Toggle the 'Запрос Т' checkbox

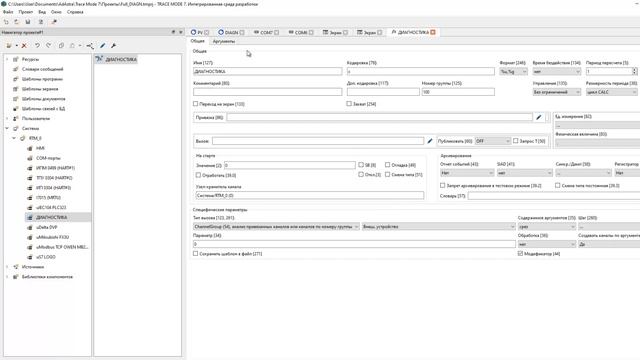(x=516, y=141)
